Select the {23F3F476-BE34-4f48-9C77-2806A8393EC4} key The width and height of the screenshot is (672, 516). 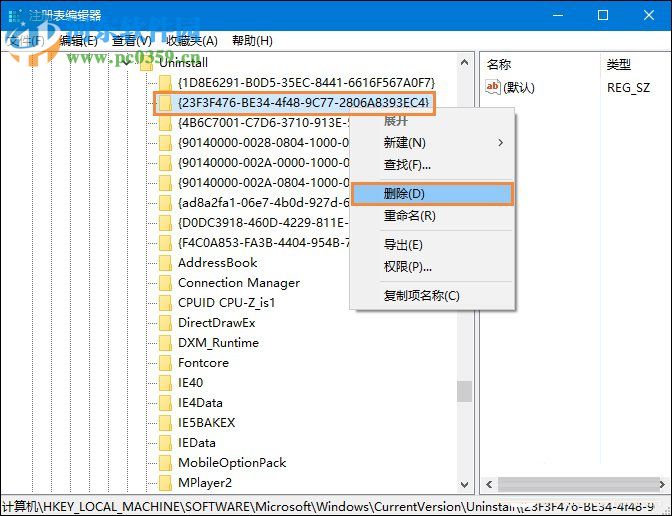[303, 103]
